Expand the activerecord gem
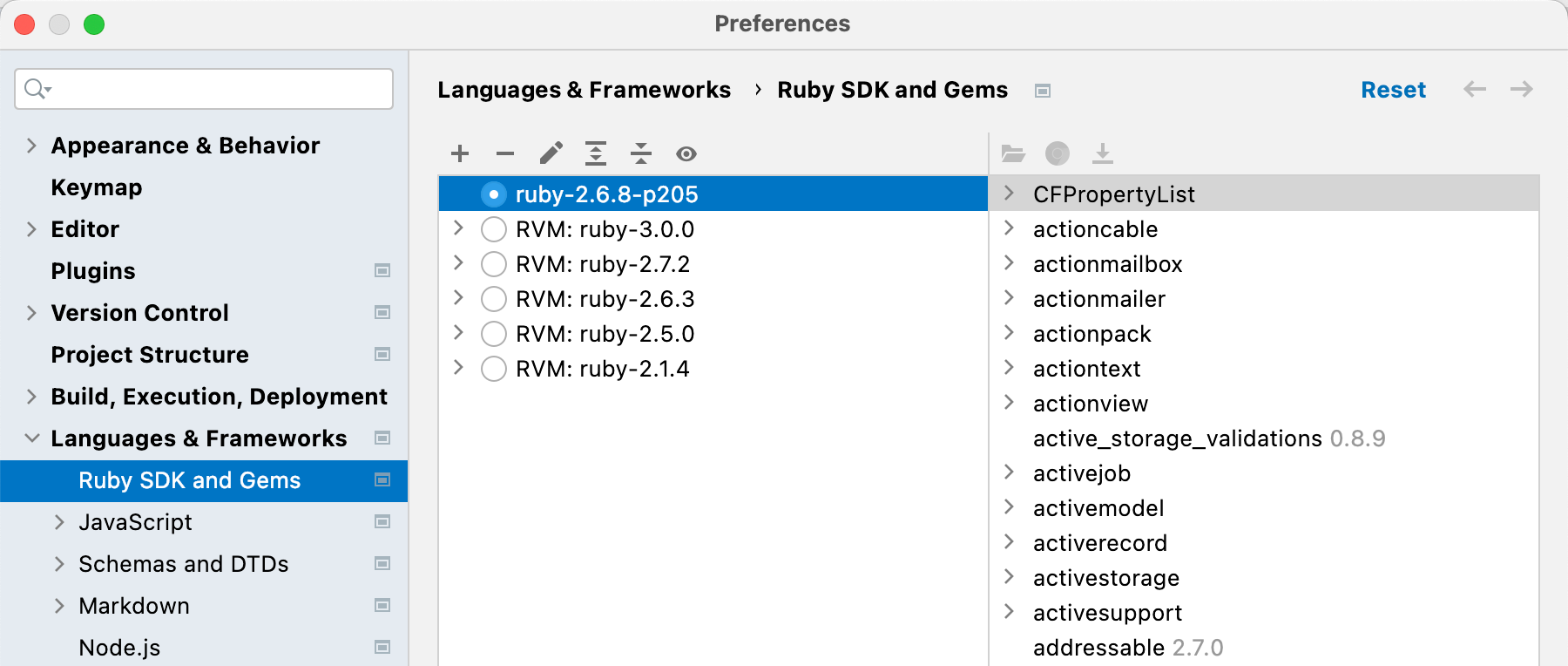This screenshot has width=1568, height=666. [x=1010, y=542]
